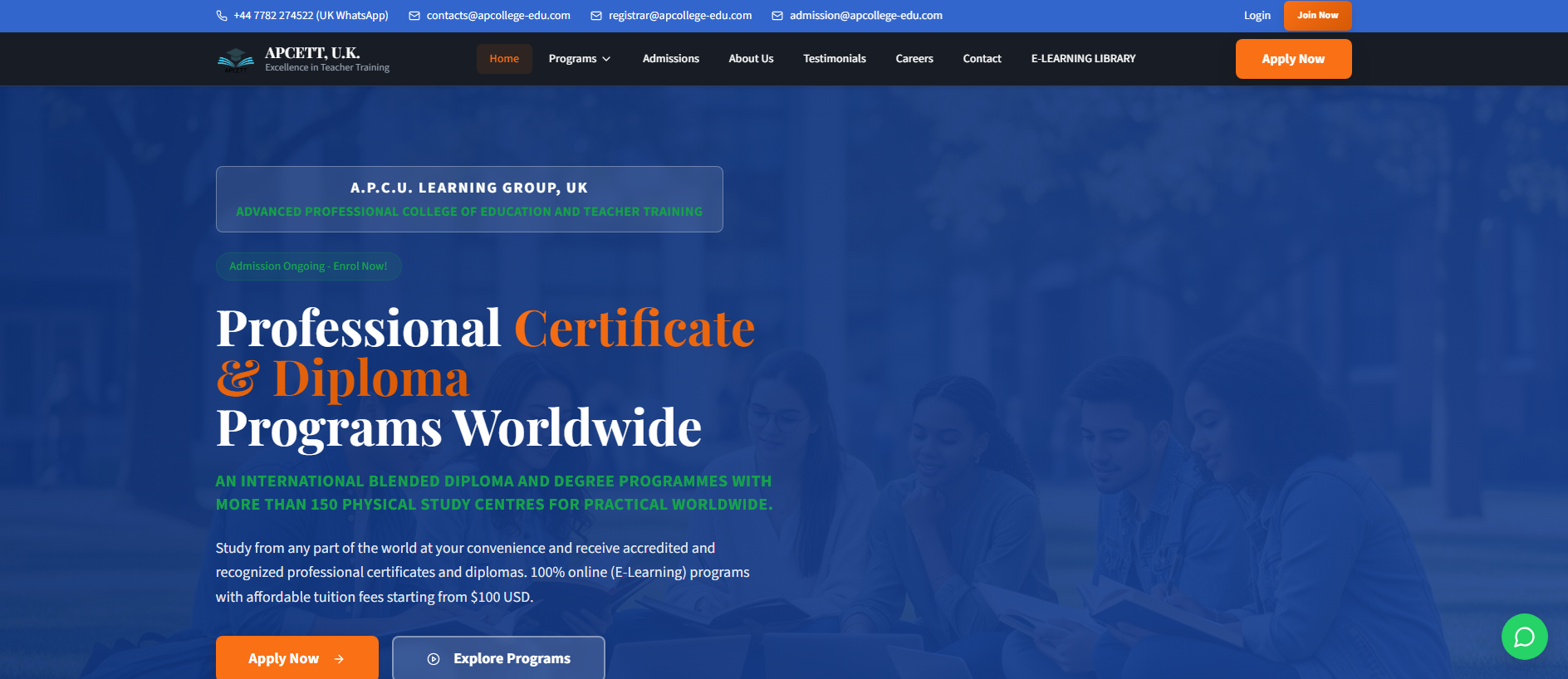Click the APCETT graduation cap logo
This screenshot has width=1568, height=679.
point(236,60)
